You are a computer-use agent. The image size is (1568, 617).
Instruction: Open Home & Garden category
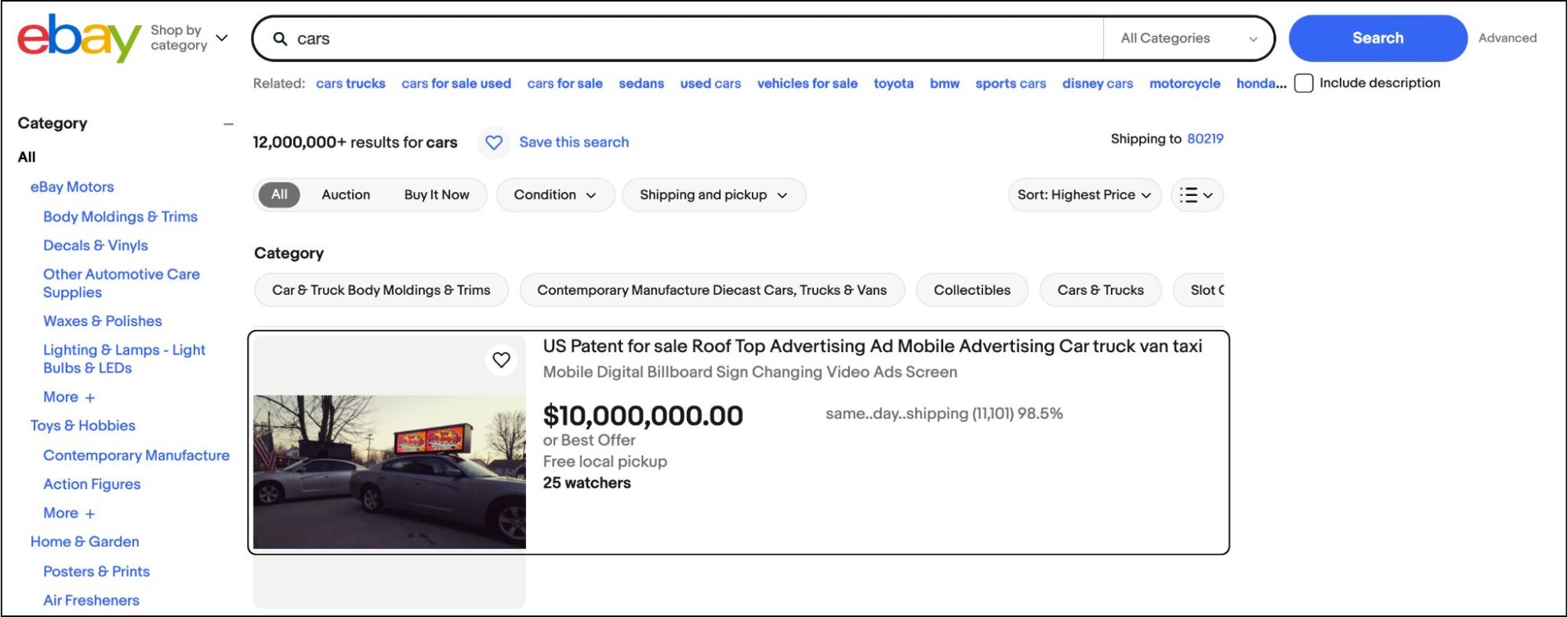coord(85,542)
